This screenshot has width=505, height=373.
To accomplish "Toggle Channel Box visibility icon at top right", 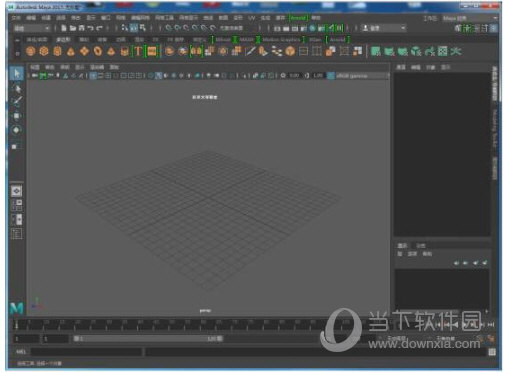I will (494, 28).
